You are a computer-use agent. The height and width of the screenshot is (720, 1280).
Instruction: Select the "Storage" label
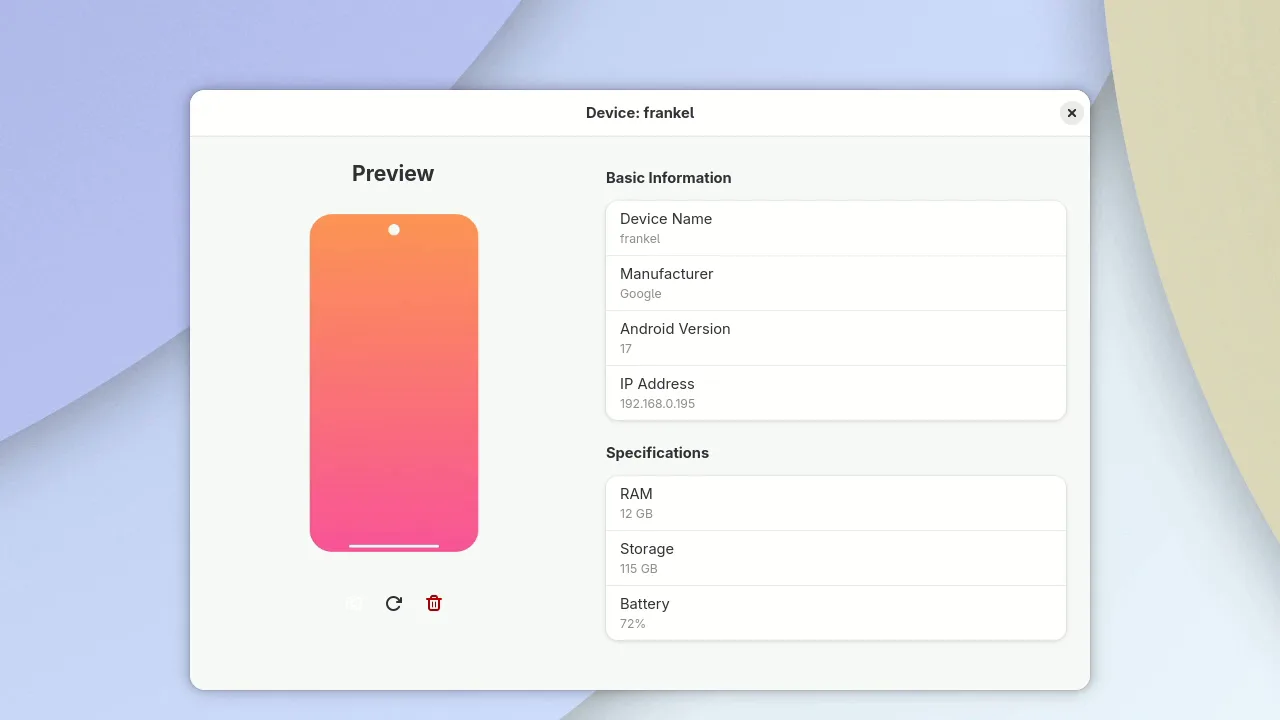pyautogui.click(x=647, y=549)
